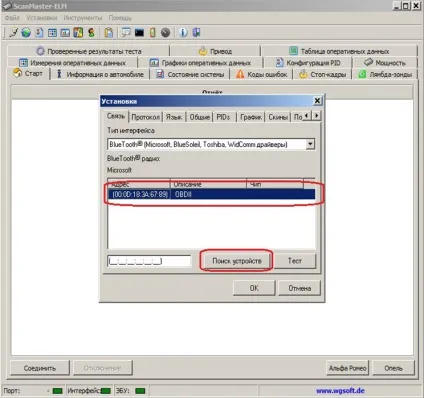Click the clipboard icon in toolbar
This screenshot has height=398, width=424.
[x=109, y=33]
